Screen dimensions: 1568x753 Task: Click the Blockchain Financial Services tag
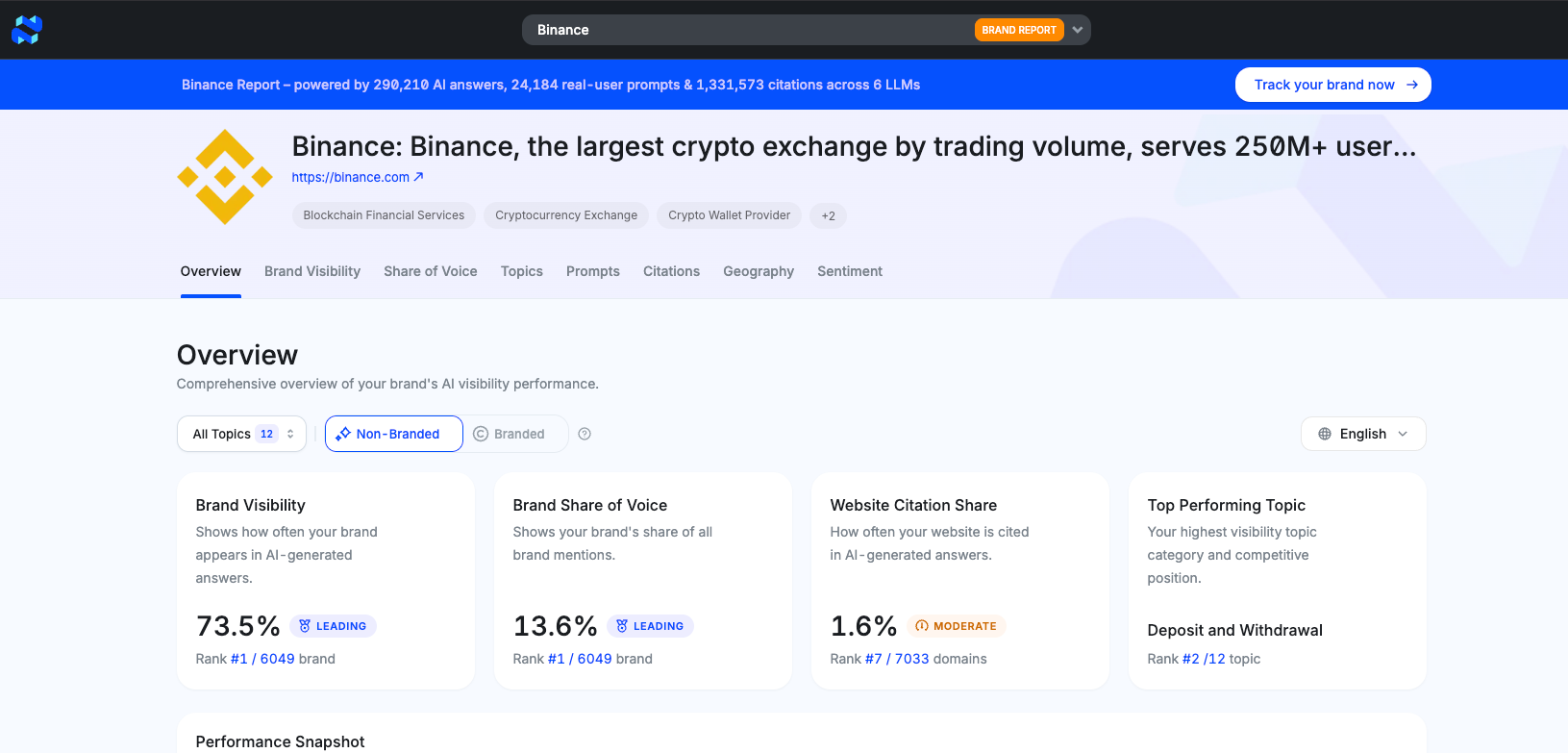(x=384, y=215)
